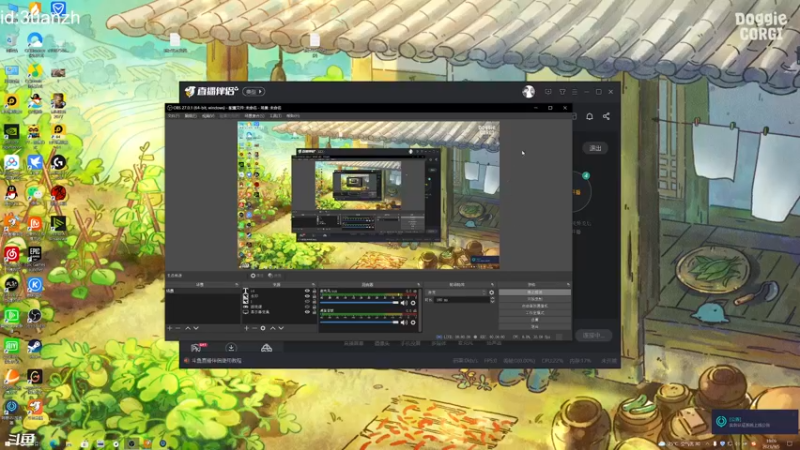Float the Audio Mixer dock via header icon
This screenshot has width=800, height=450.
click(418, 285)
